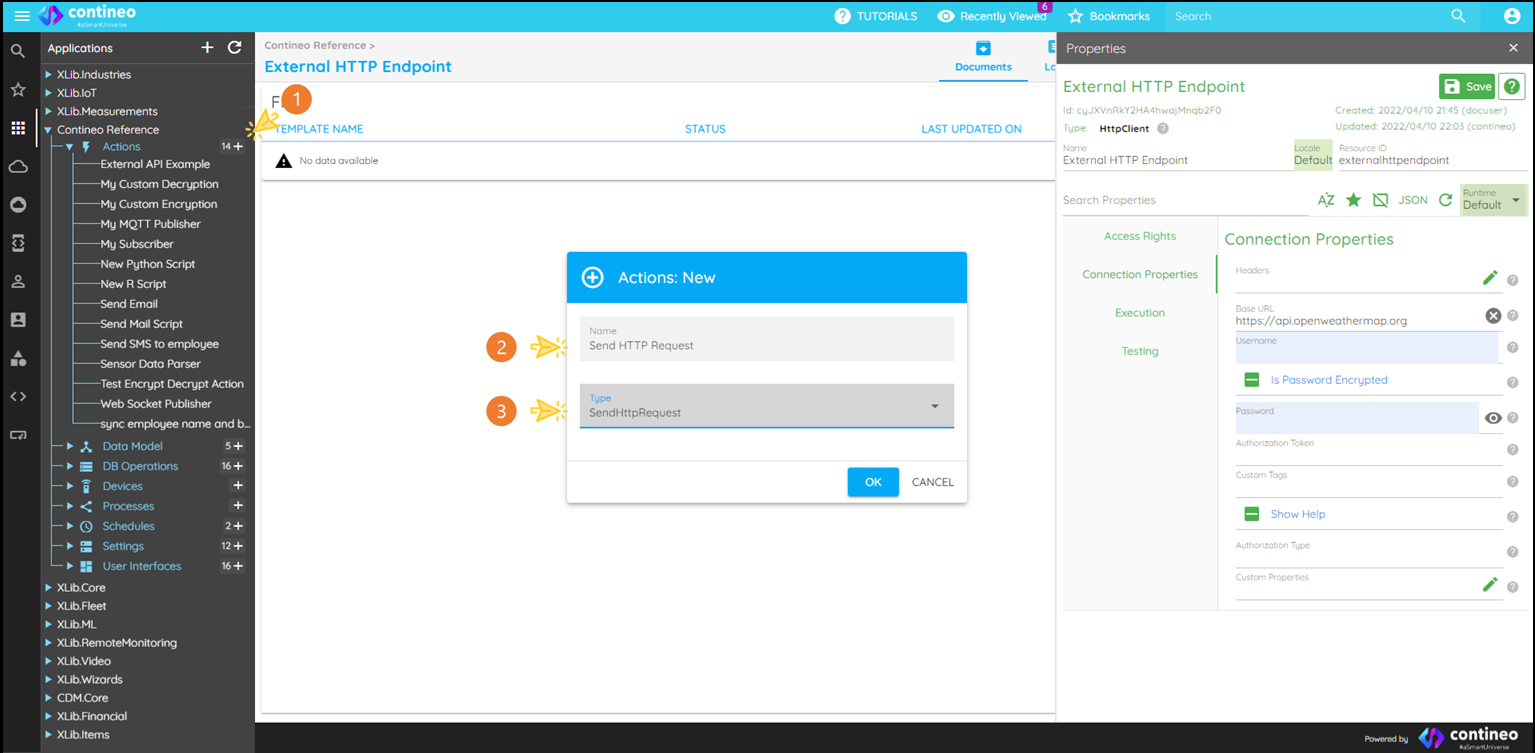Refresh the properties list with the refresh icon
Screen dimensions: 1535x753
(1445, 200)
